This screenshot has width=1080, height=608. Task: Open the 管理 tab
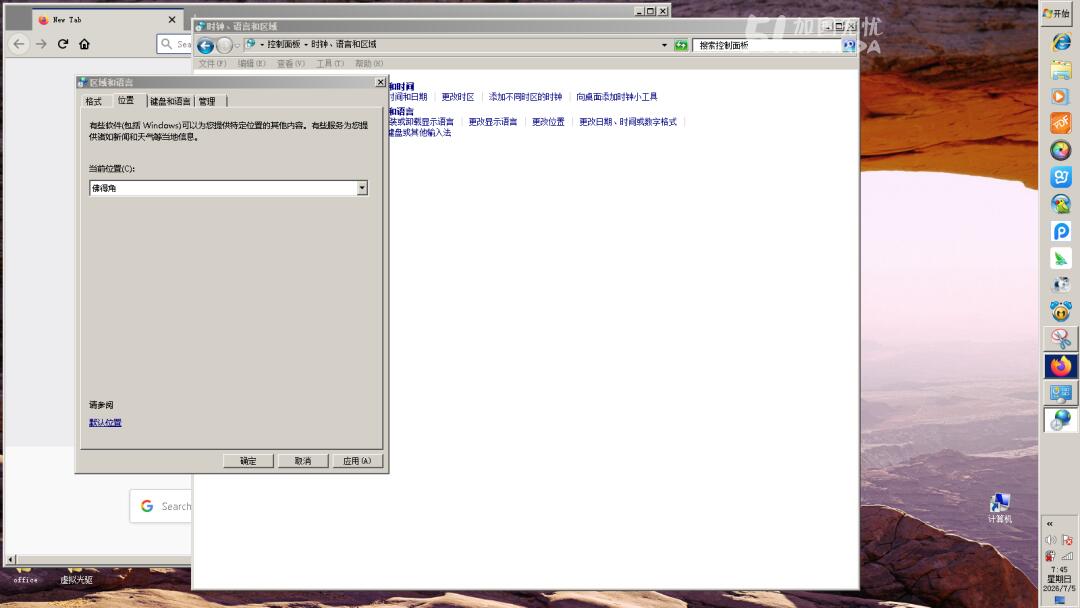(x=207, y=101)
